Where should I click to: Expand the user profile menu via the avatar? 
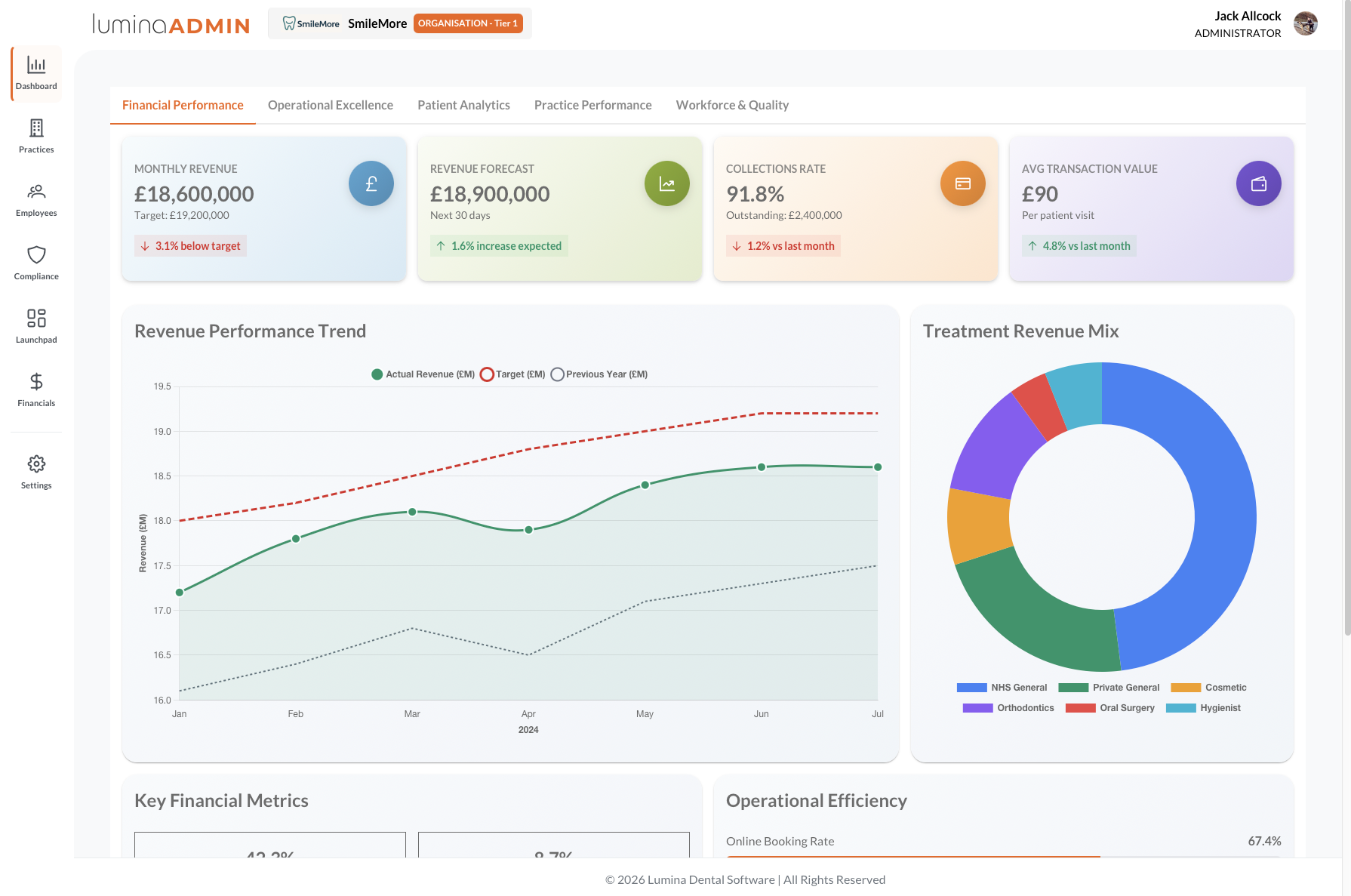(1305, 23)
